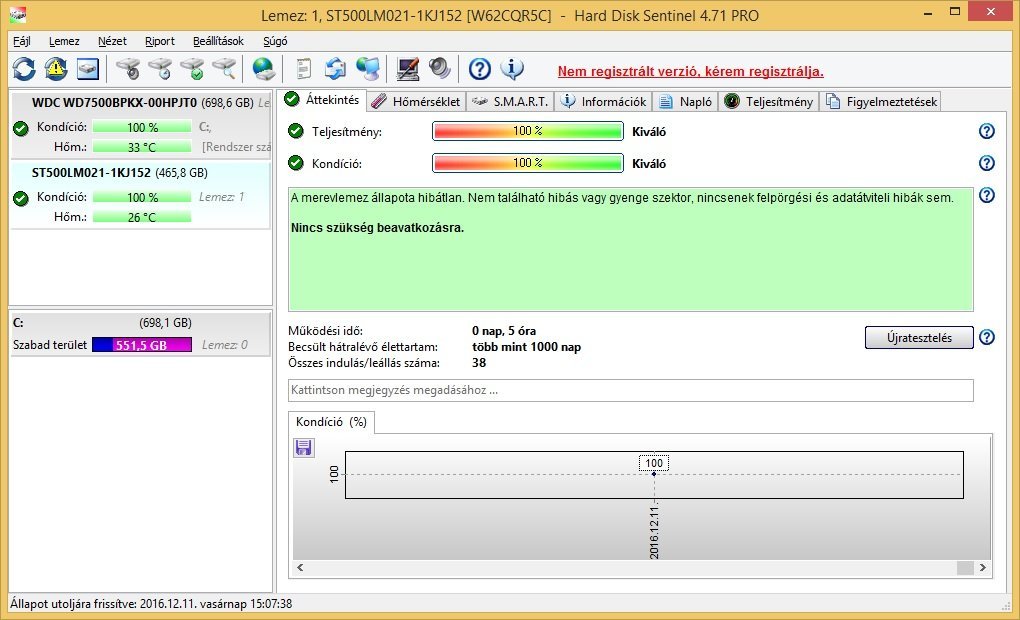
Task: Click the blue question mark toolbar icon
Action: tap(479, 69)
